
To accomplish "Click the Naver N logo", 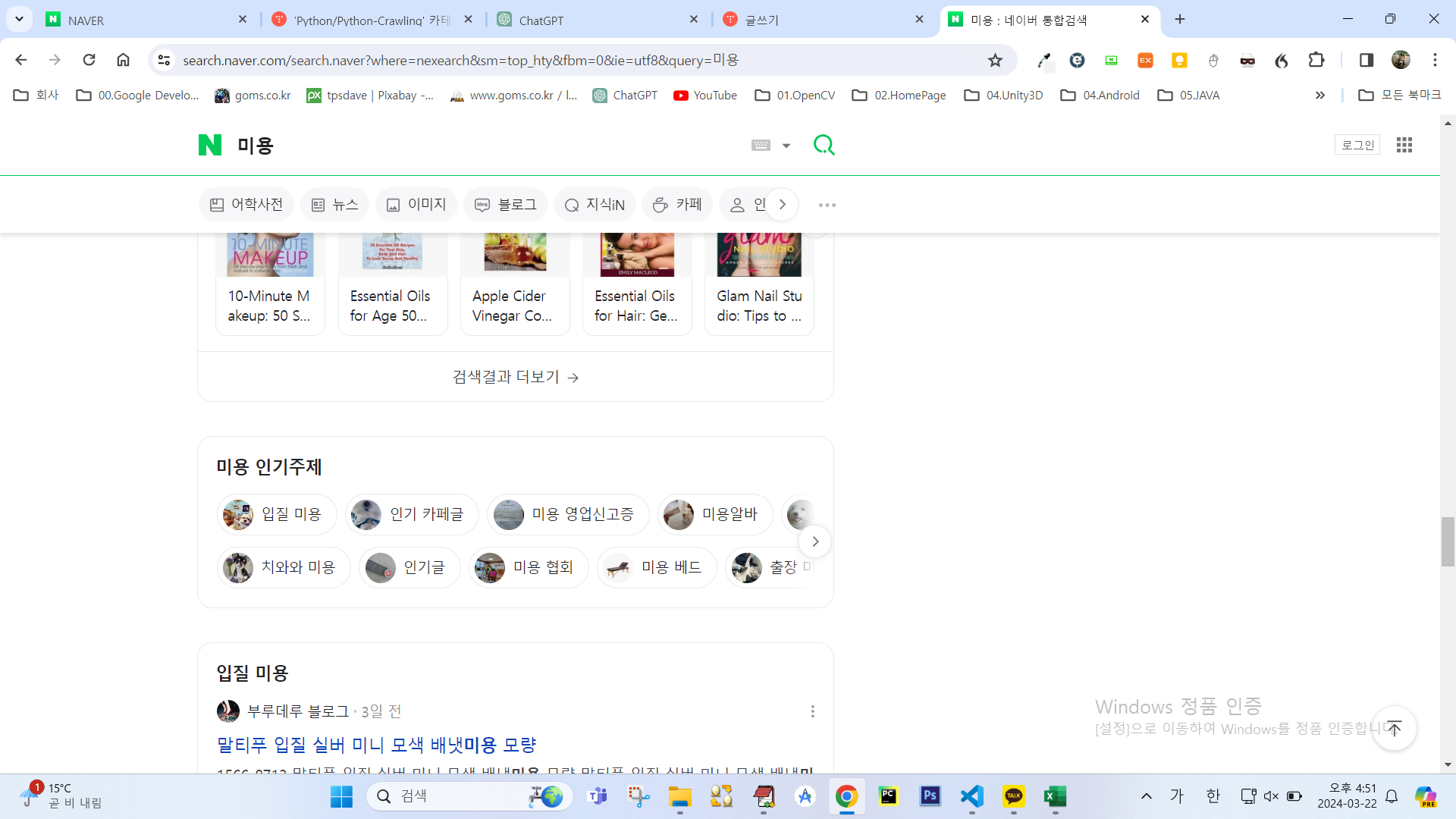I will point(210,145).
